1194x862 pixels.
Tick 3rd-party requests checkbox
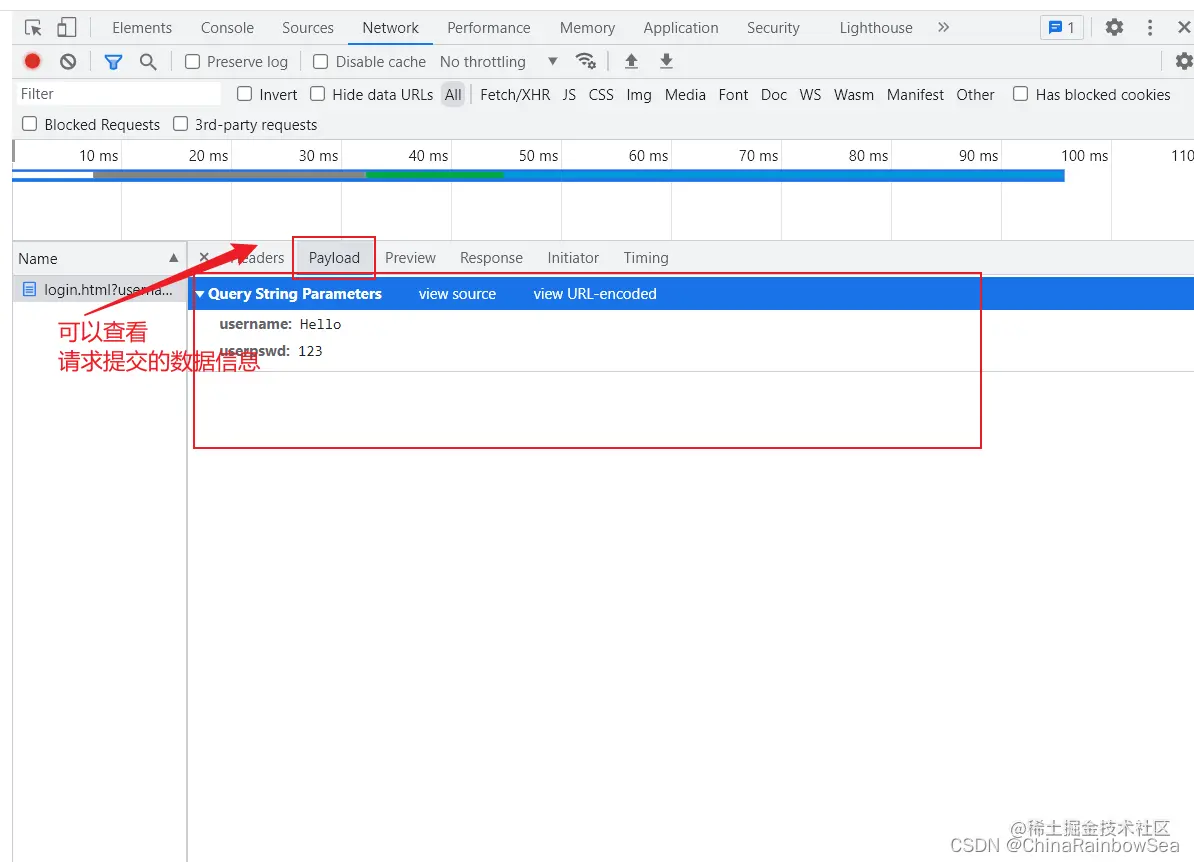(180, 123)
